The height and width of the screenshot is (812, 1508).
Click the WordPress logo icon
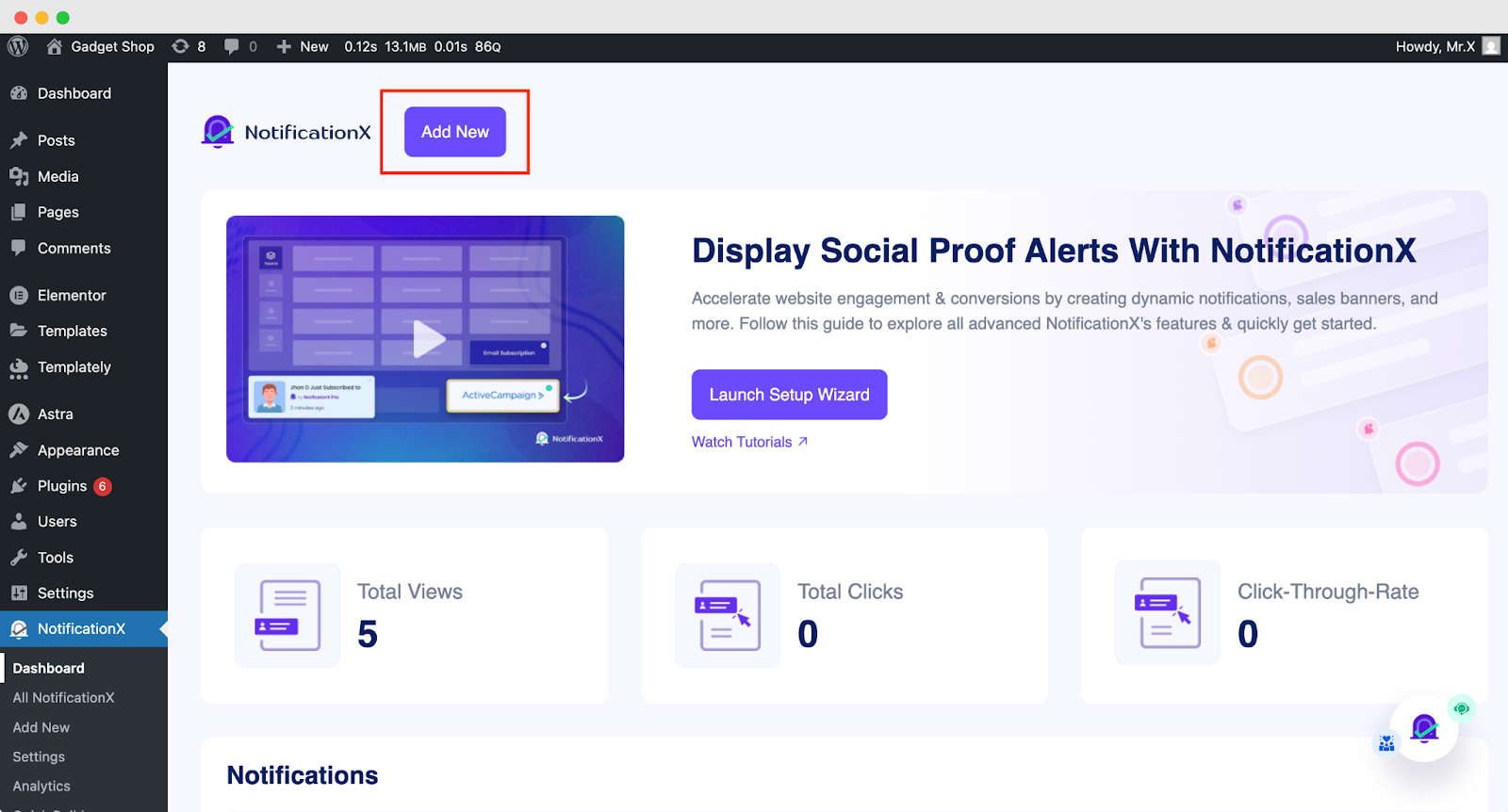click(x=18, y=46)
